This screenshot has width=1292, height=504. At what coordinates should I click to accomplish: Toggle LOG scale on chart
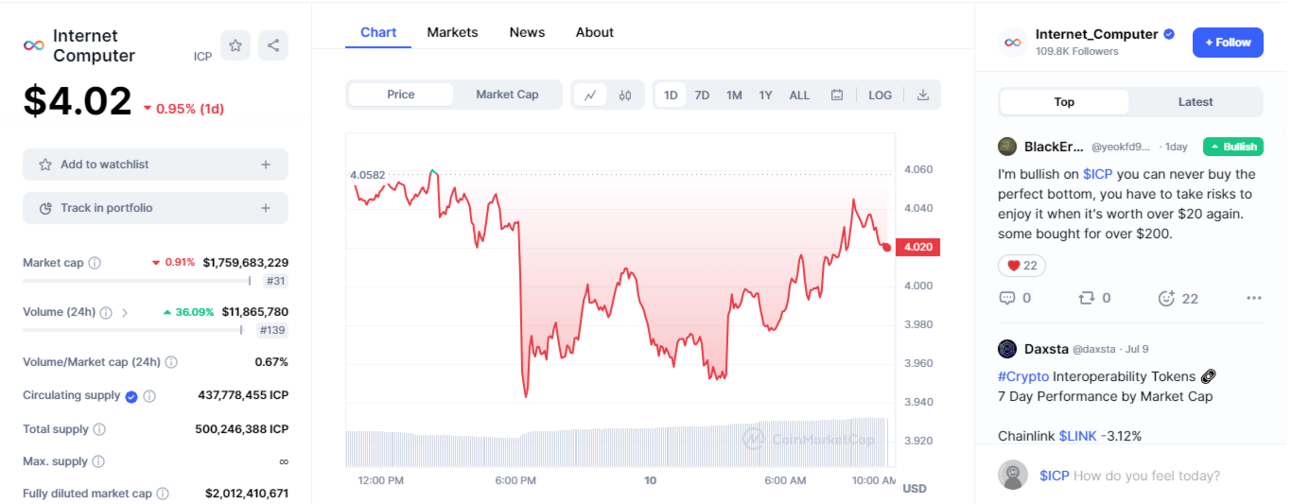[880, 95]
